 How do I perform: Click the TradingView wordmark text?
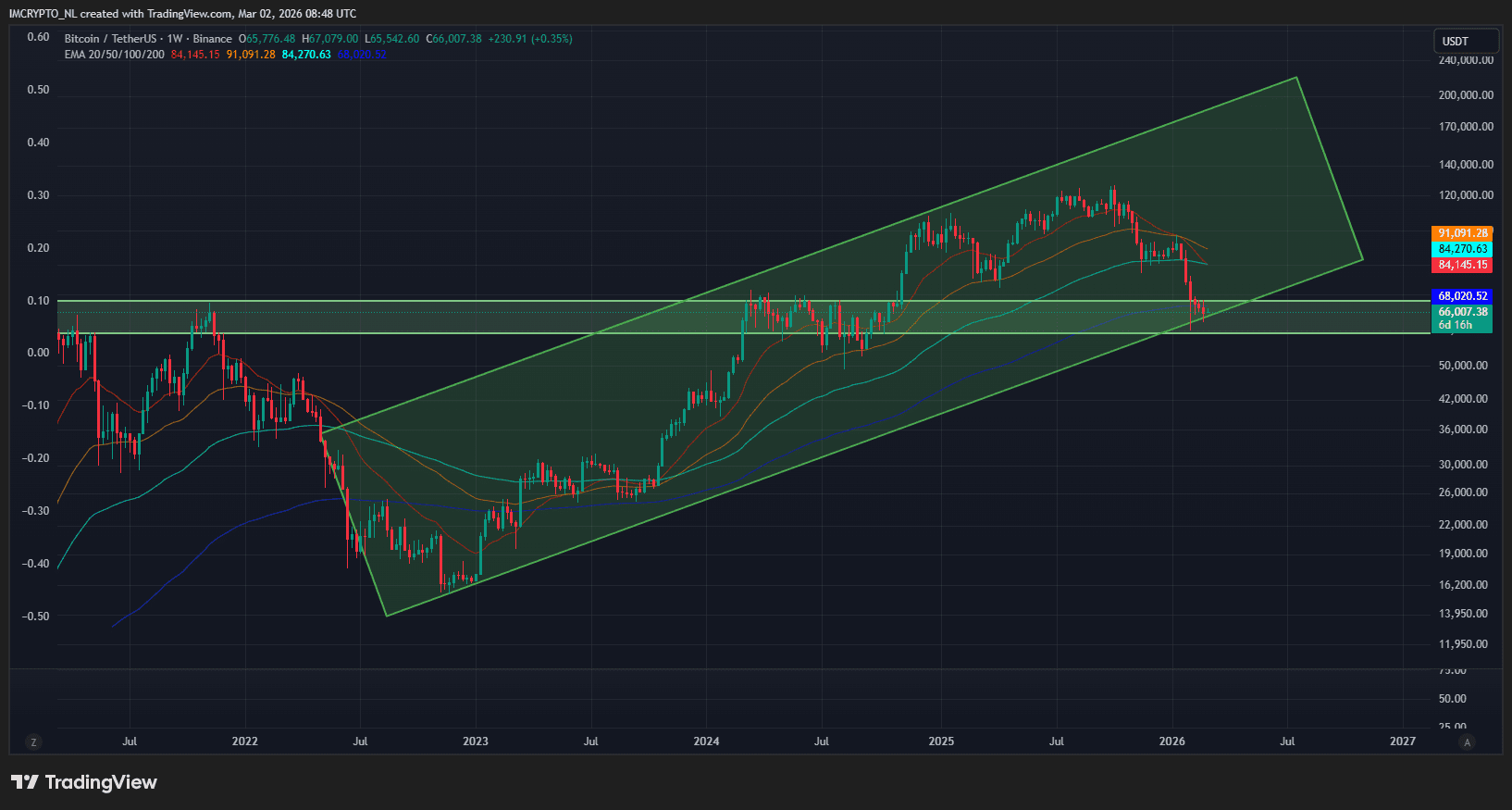[101, 782]
